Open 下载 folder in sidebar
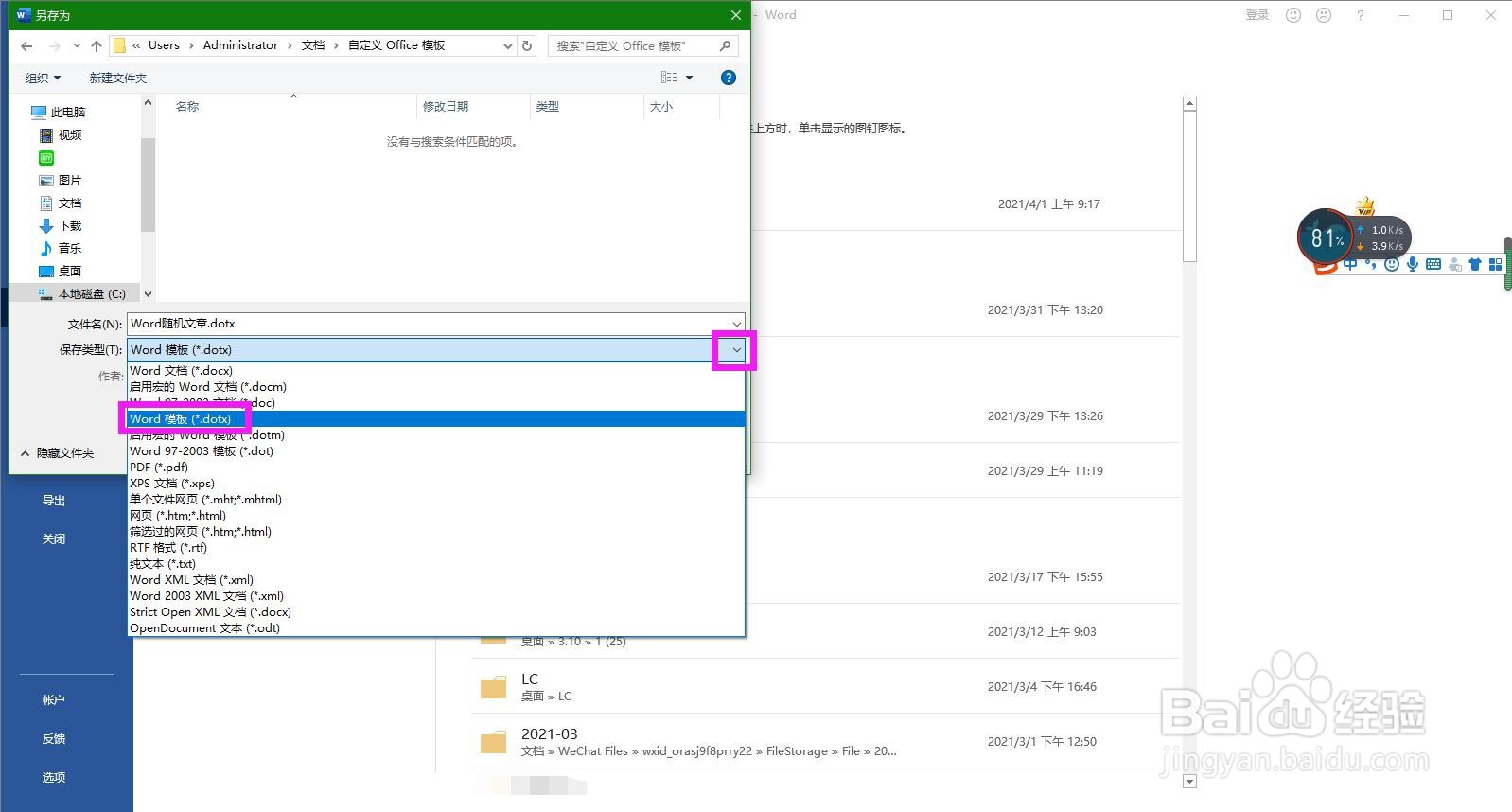Screen dimensions: 1512x812 (x=61, y=225)
